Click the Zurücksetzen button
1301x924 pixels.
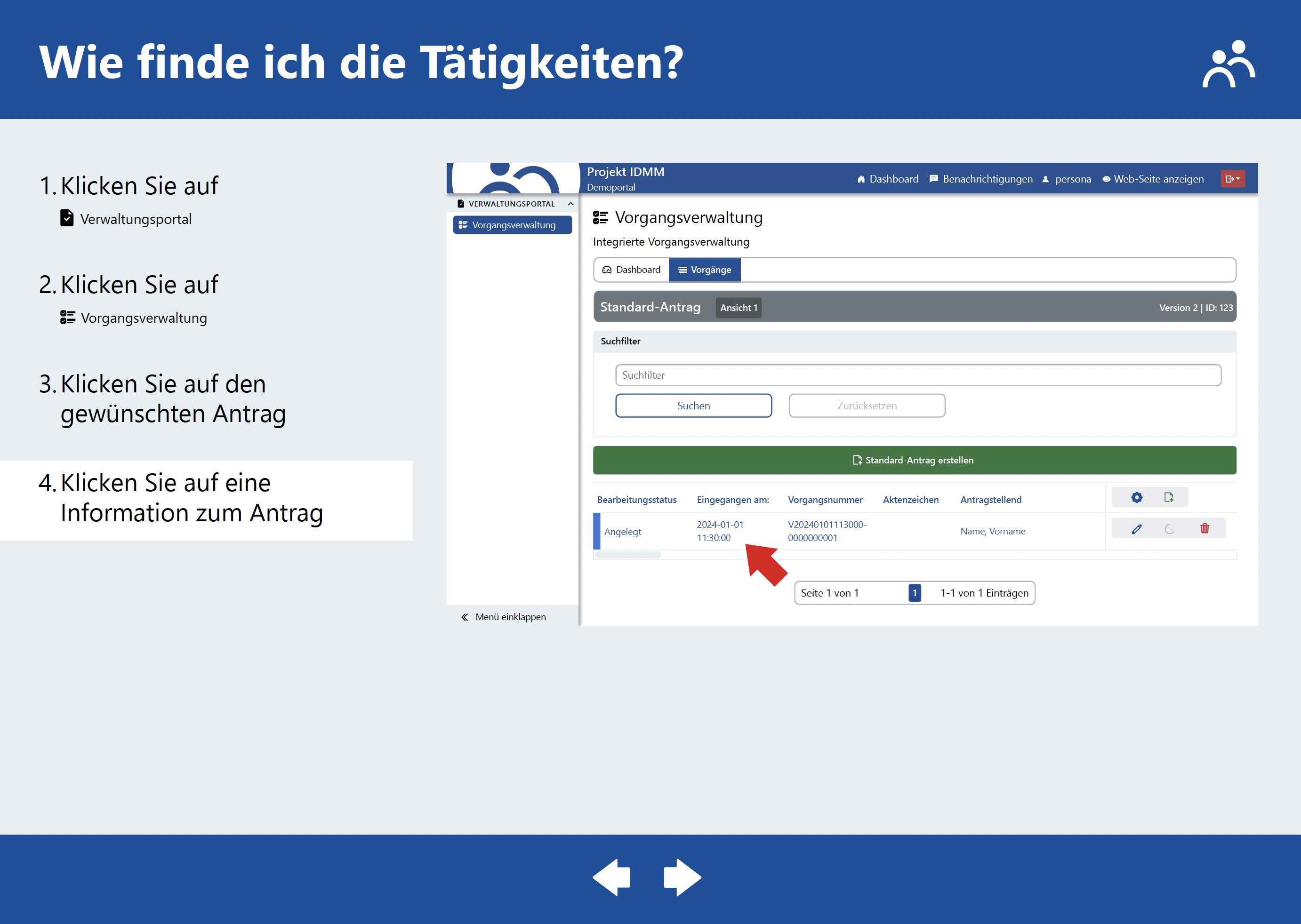[866, 406]
